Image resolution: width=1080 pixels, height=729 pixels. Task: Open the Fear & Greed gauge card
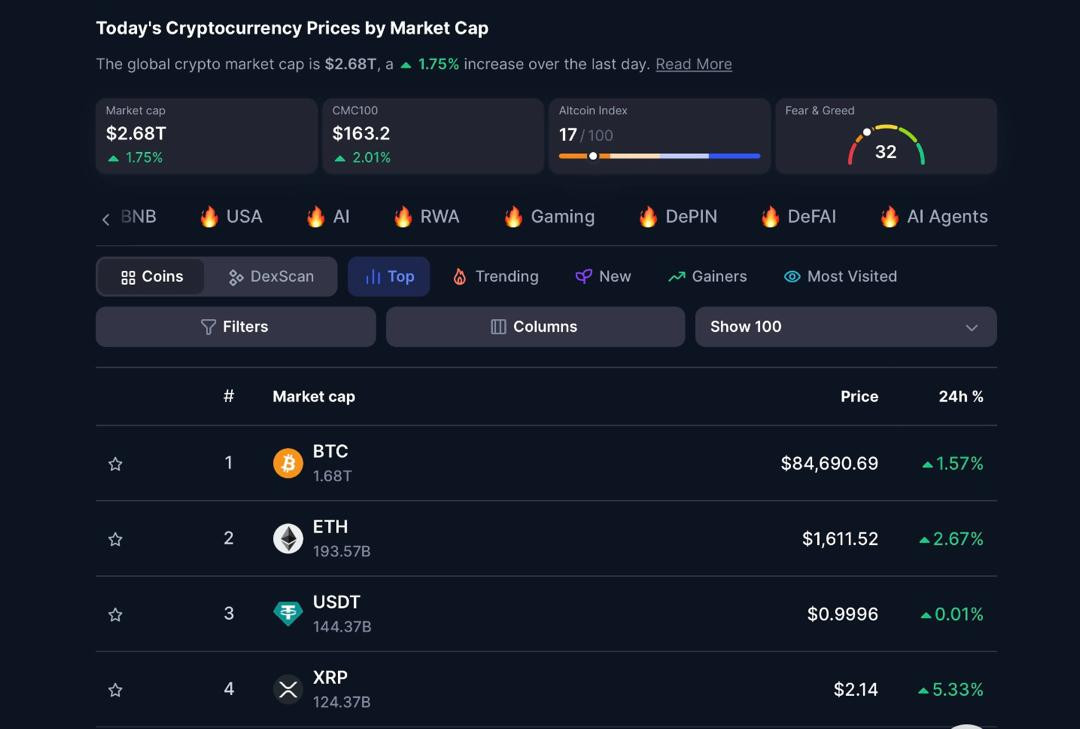885,136
